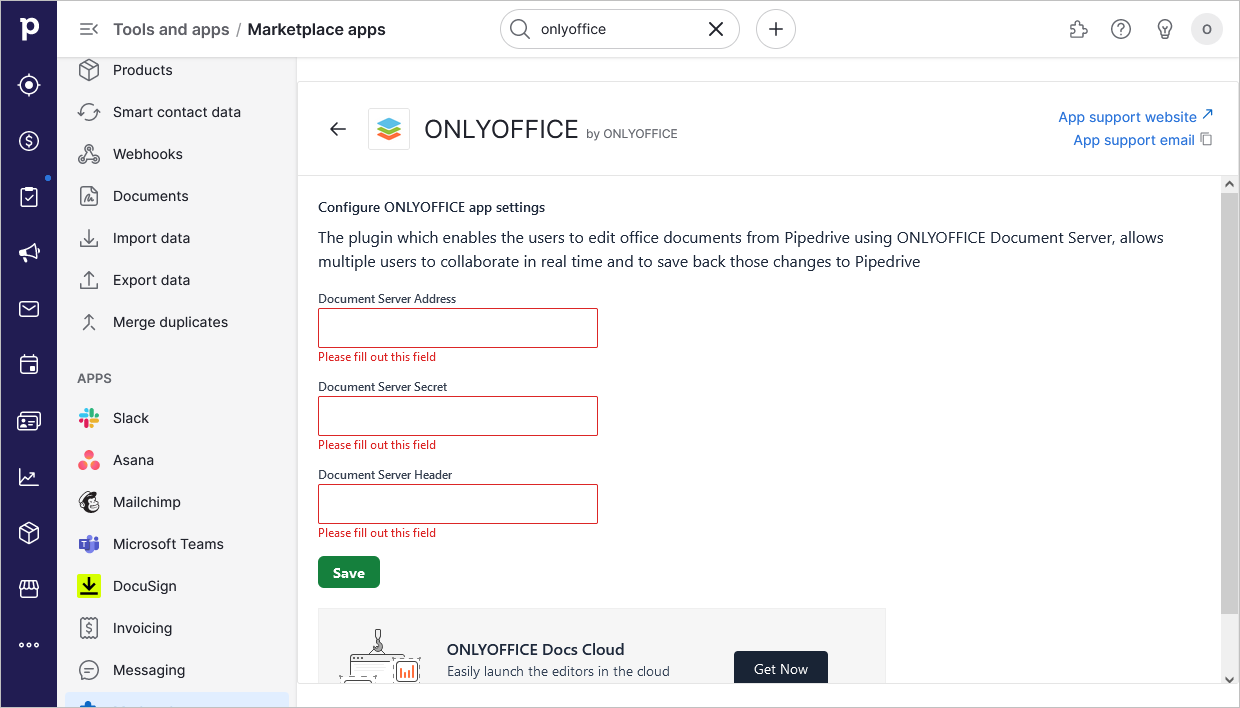Viewport: 1240px width, 708px height.
Task: Go back using the arrow above ONLYOFFICE
Action: (x=337, y=128)
